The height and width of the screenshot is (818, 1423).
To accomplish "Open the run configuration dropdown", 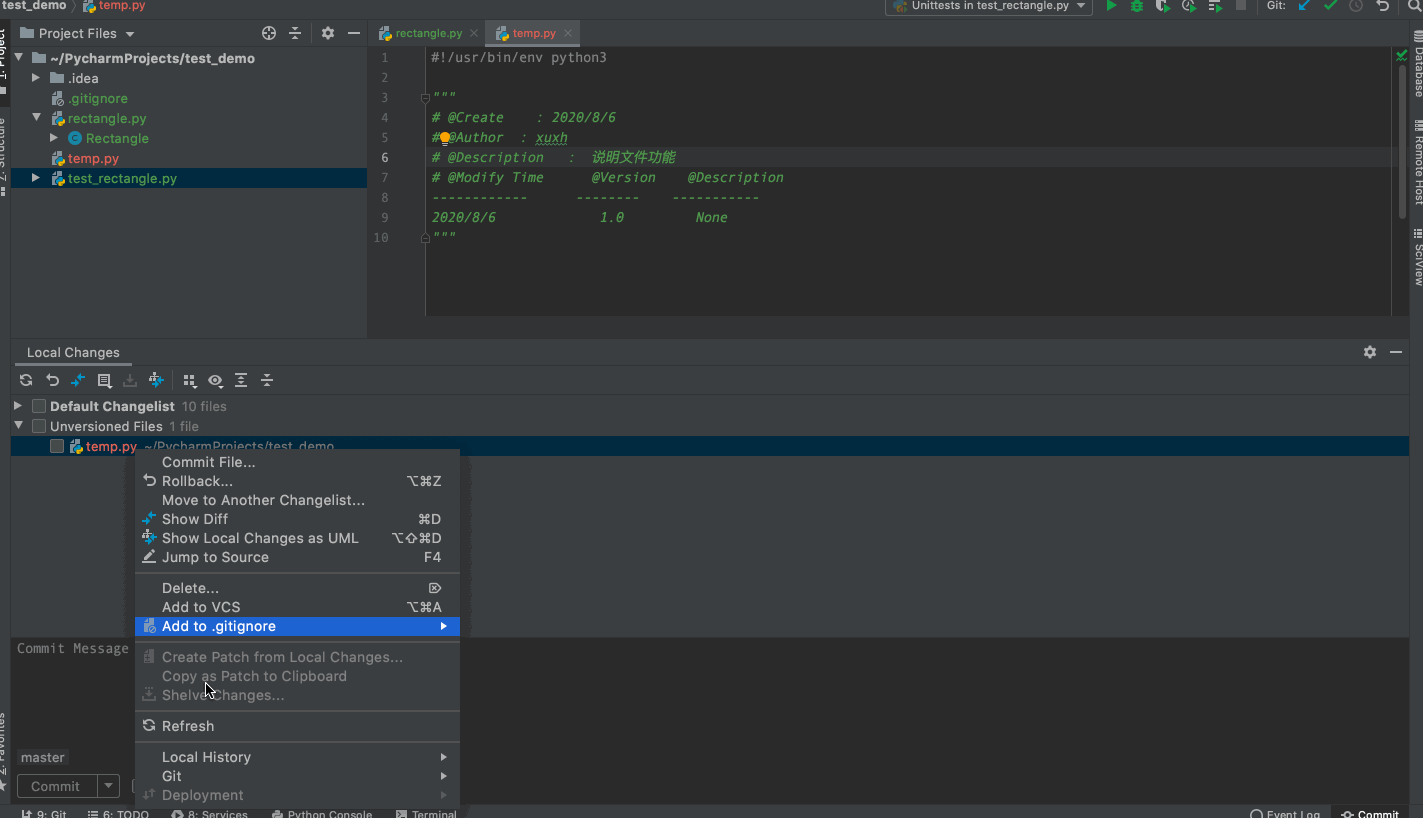I will click(x=1082, y=6).
